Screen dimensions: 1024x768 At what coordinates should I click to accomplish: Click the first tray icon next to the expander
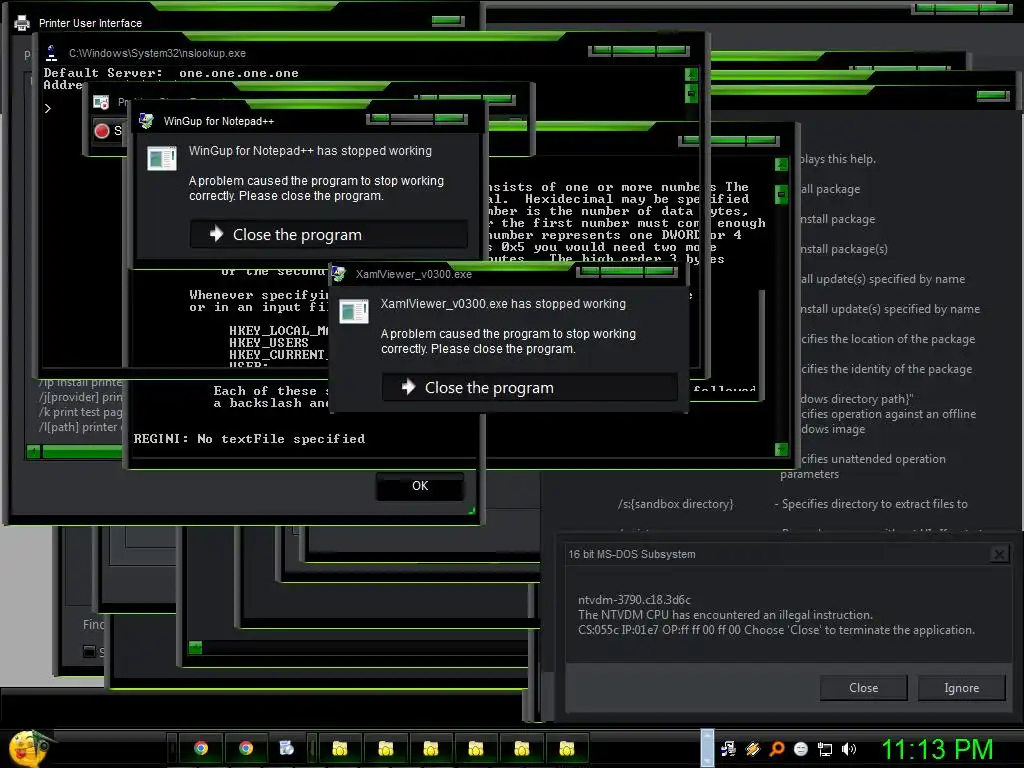tap(728, 749)
